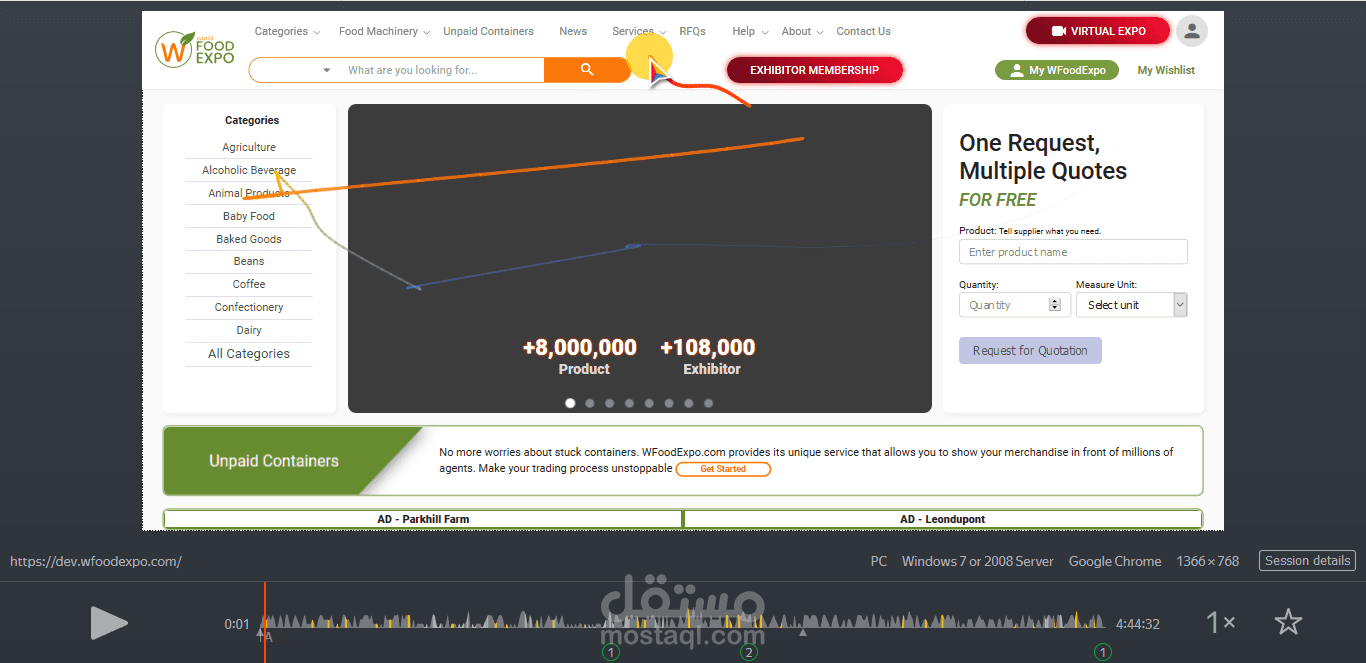This screenshot has width=1366, height=663.
Task: Select the third carousel slide dot
Action: pyautogui.click(x=610, y=403)
